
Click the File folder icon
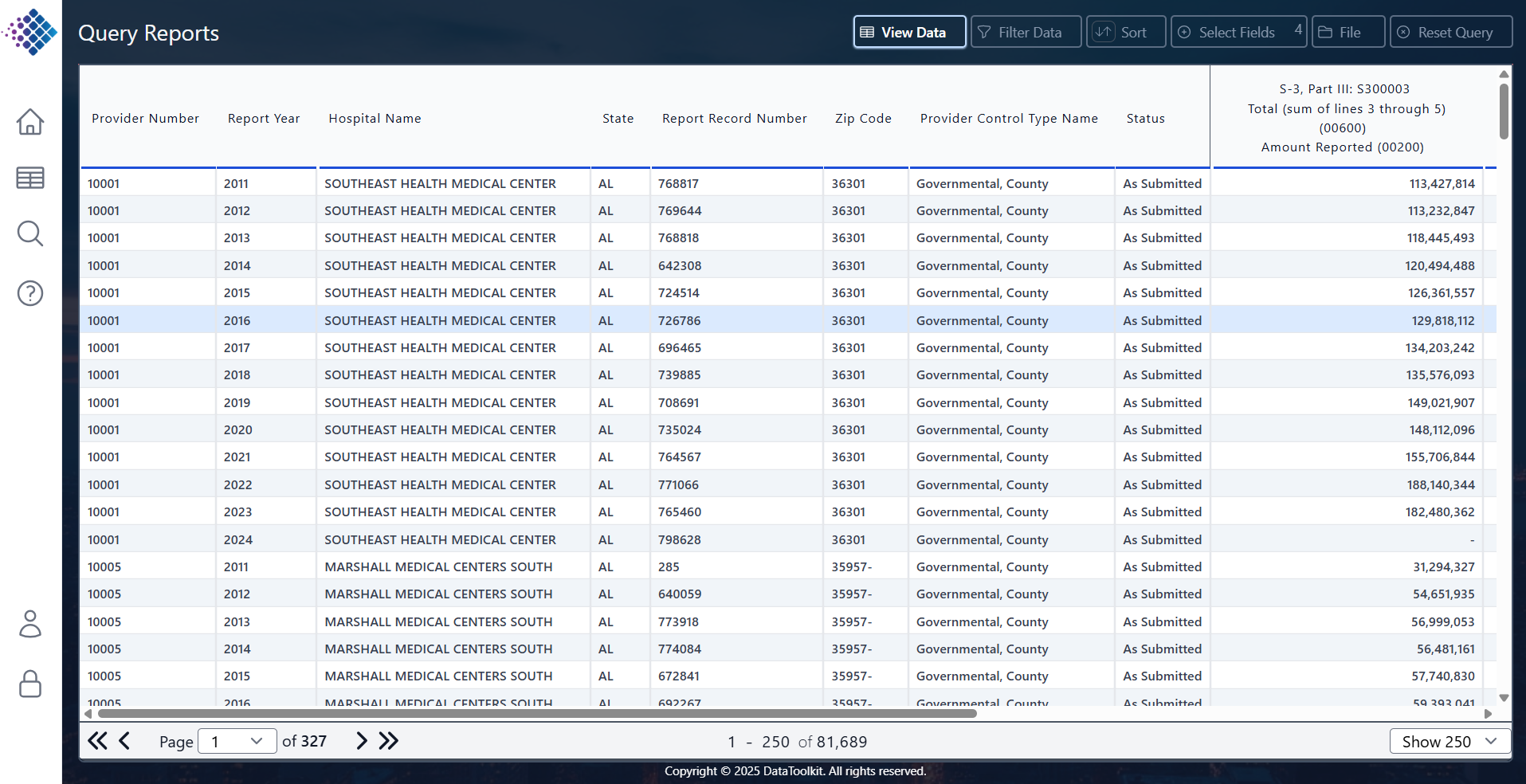(1325, 32)
